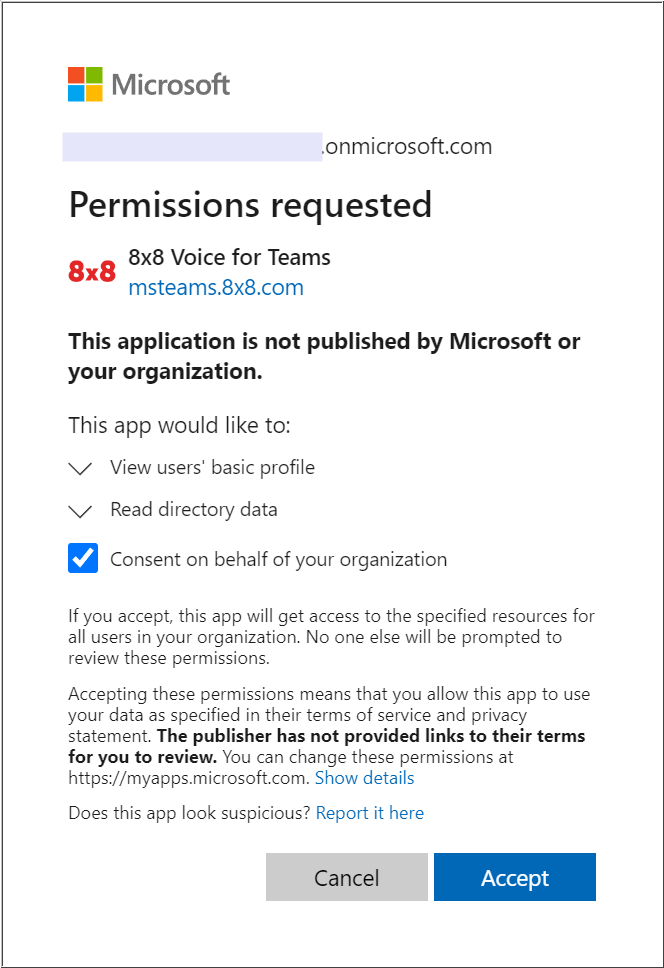Select the 'Read directory data' permission text
The width and height of the screenshot is (664, 968).
point(194,509)
